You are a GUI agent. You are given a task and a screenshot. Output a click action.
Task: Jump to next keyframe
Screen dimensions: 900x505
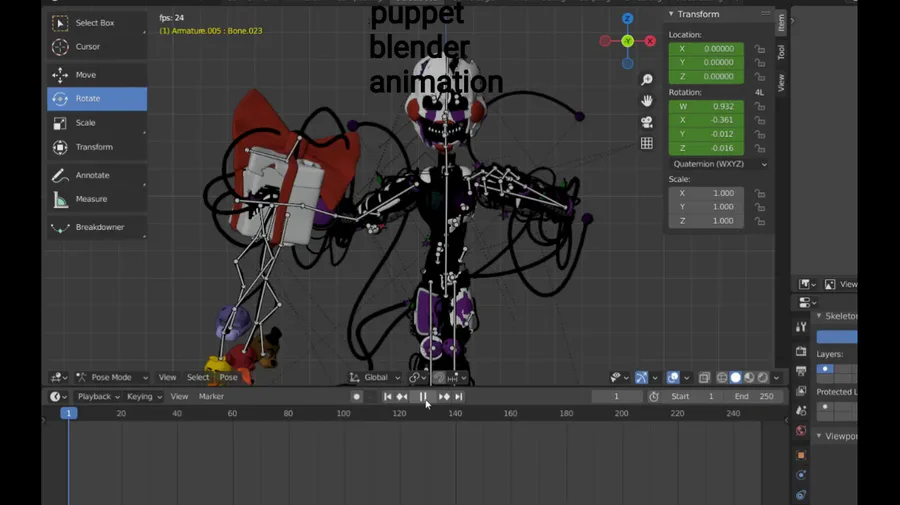(444, 397)
